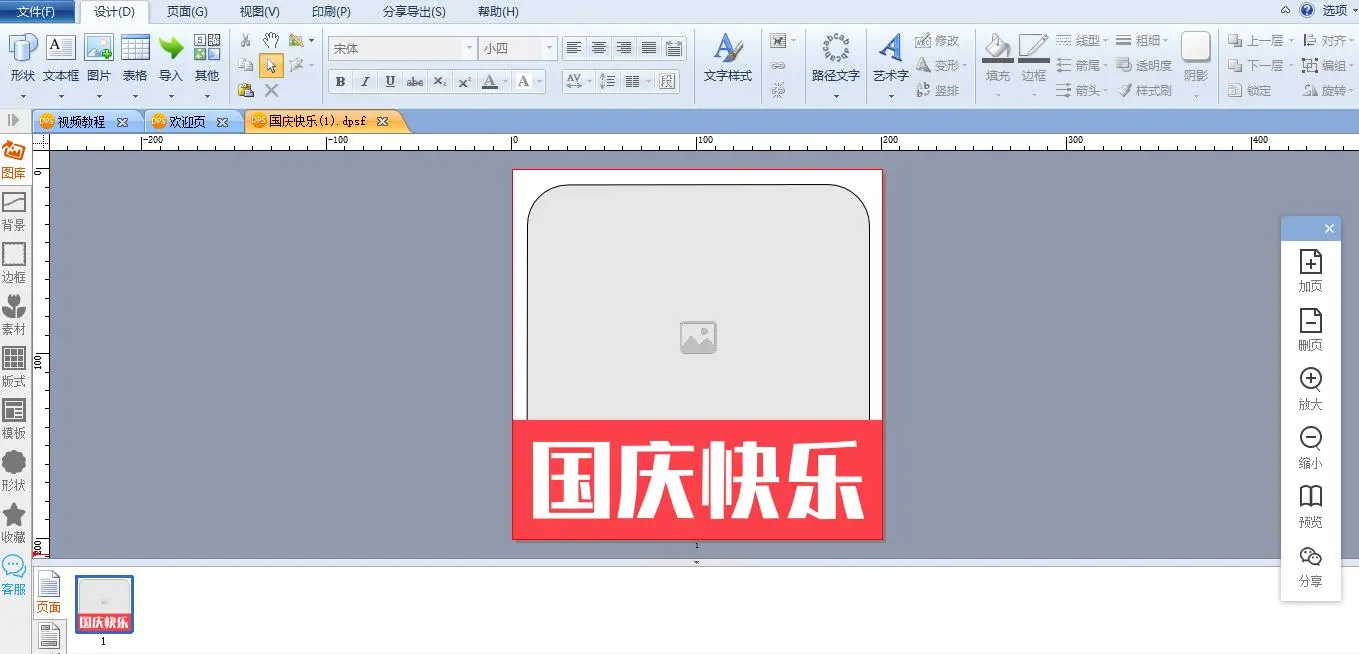Insert a text box (文本框)
The width and height of the screenshot is (1359, 654).
pos(61,58)
